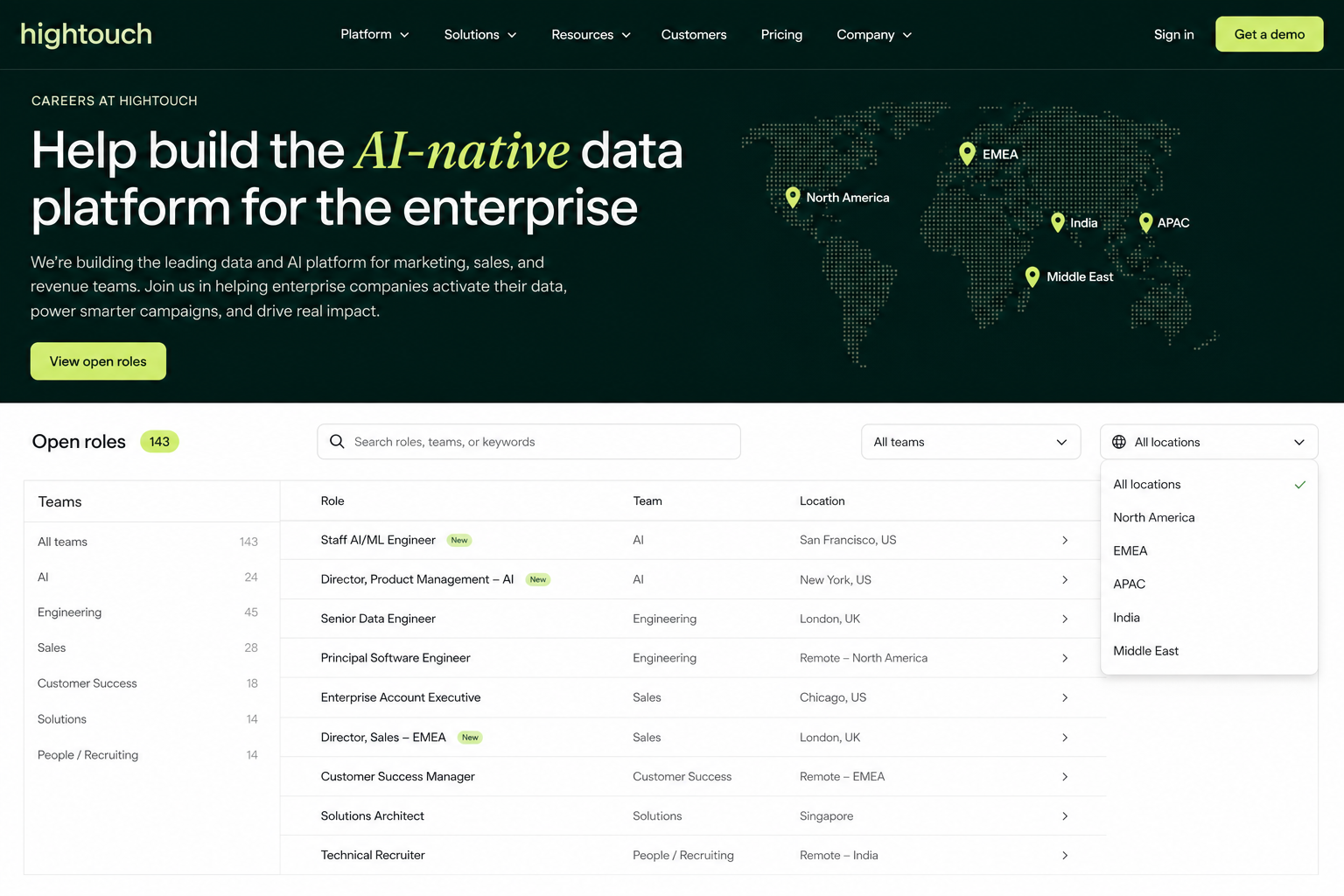
Task: Select checked All locations option
Action: pyautogui.click(x=1209, y=485)
